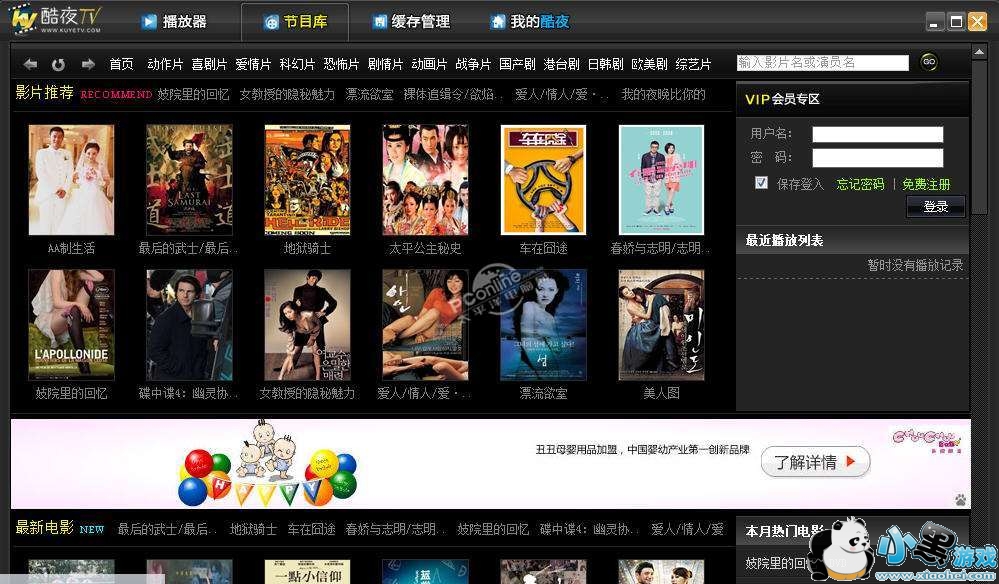Select the 日韩剧 category

click(x=605, y=64)
